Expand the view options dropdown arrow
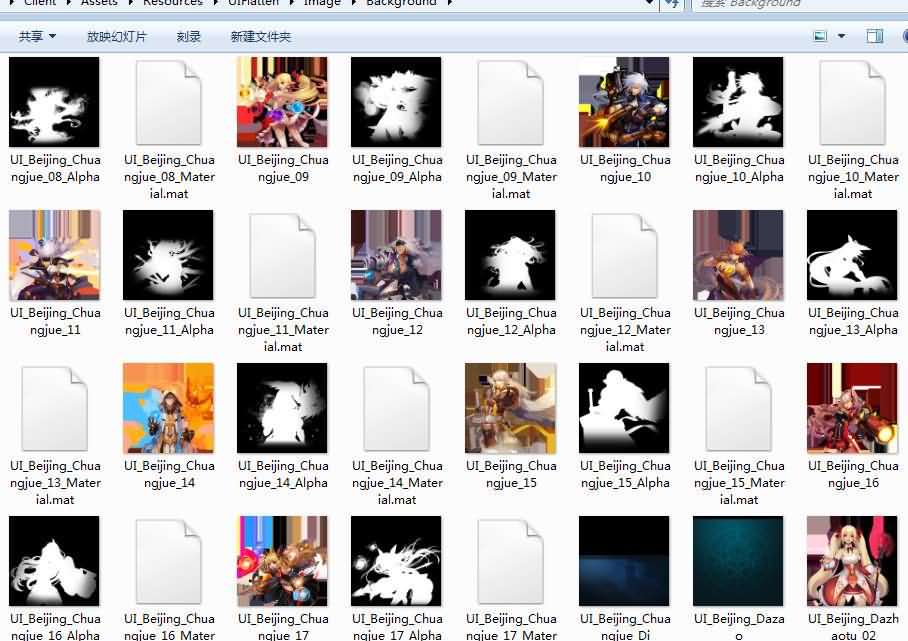The height and width of the screenshot is (641, 908). pyautogui.click(x=841, y=37)
